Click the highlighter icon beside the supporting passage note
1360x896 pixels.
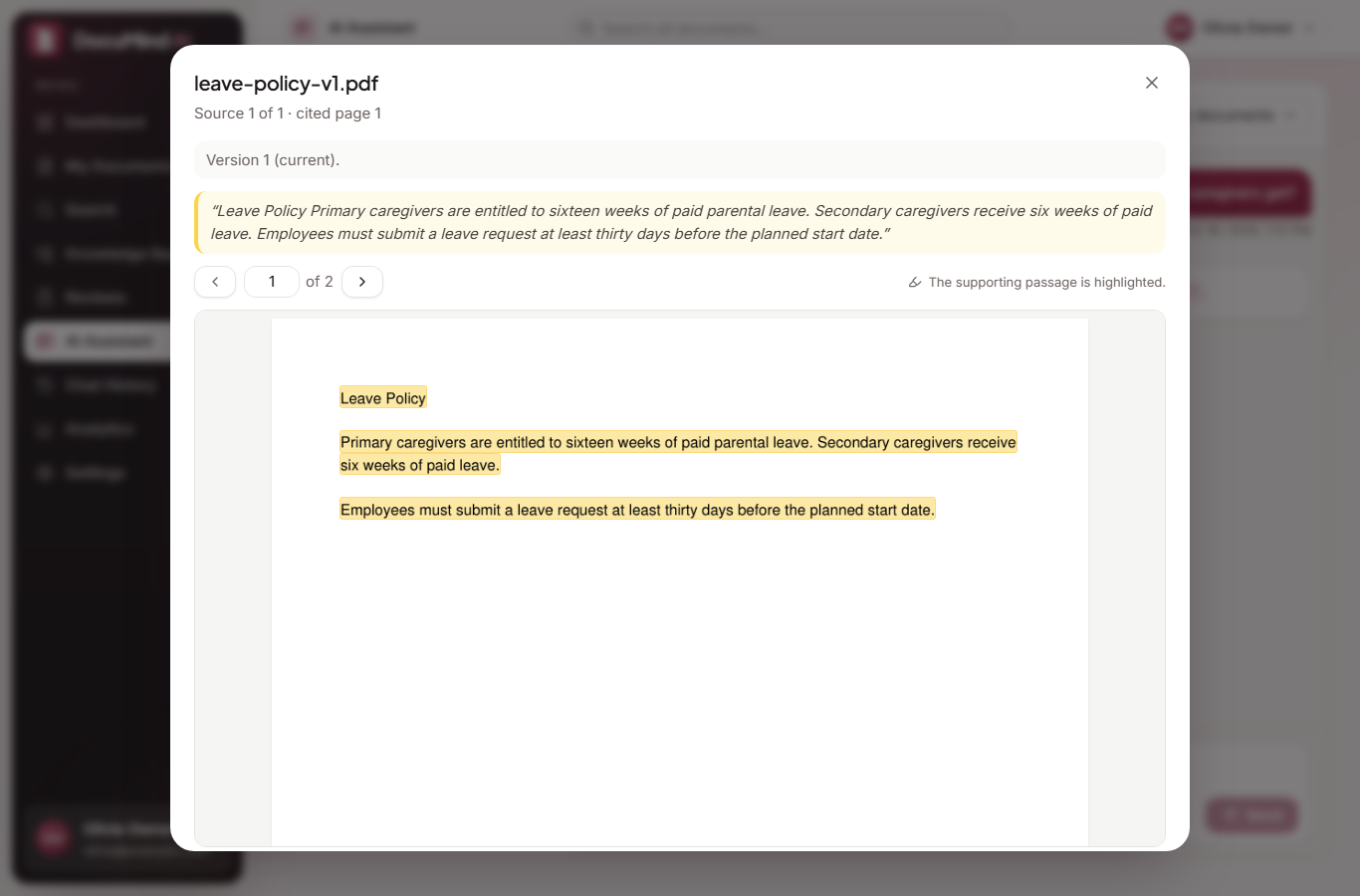(x=915, y=283)
